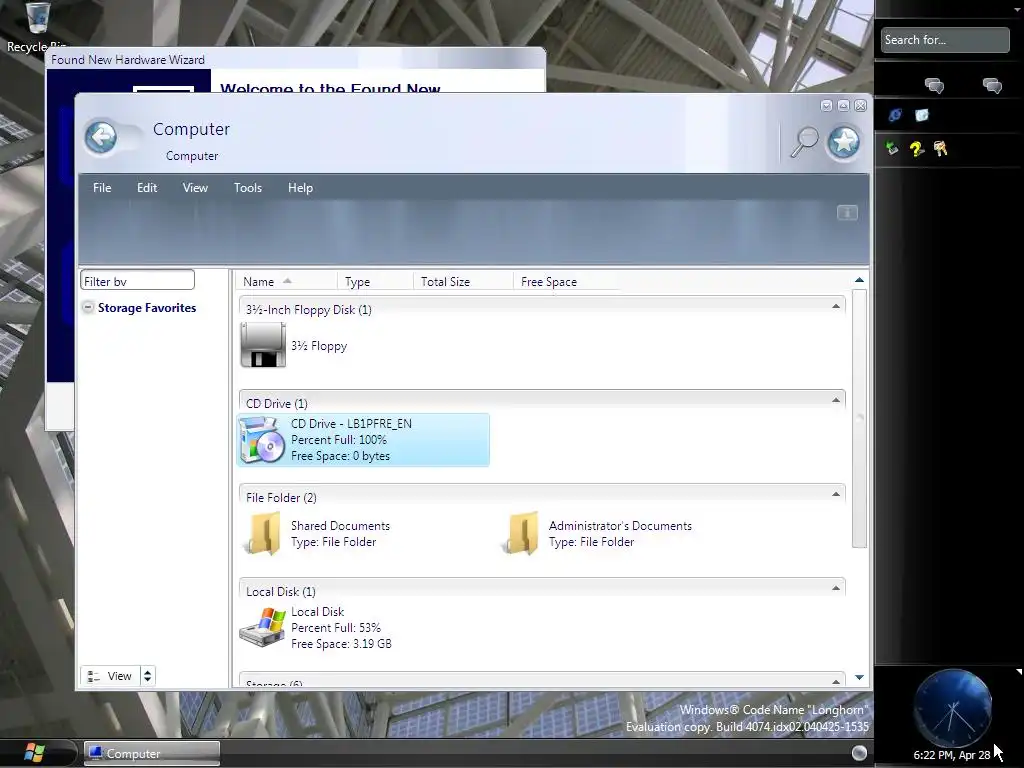Click the 'Percent Full: 100%' text
The image size is (1024, 768).
tap(339, 440)
